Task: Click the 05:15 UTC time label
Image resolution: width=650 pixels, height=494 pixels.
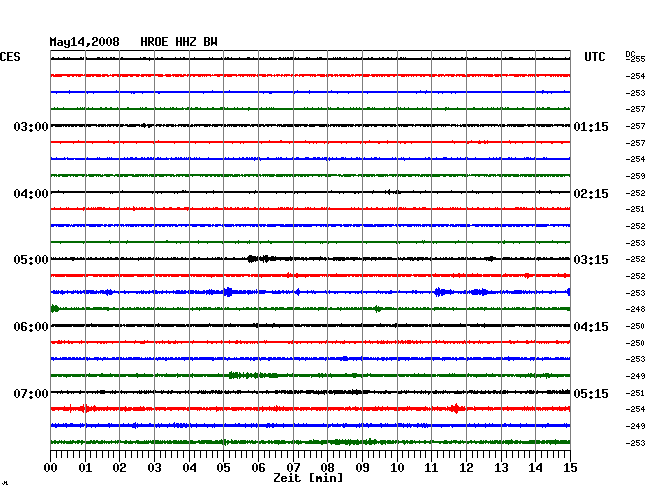Action: (591, 393)
